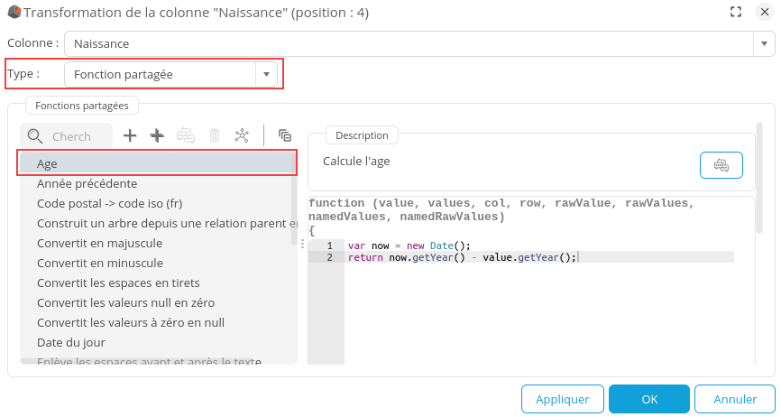781x417 pixels.
Task: Click the add function plus icon
Action: tap(129, 136)
